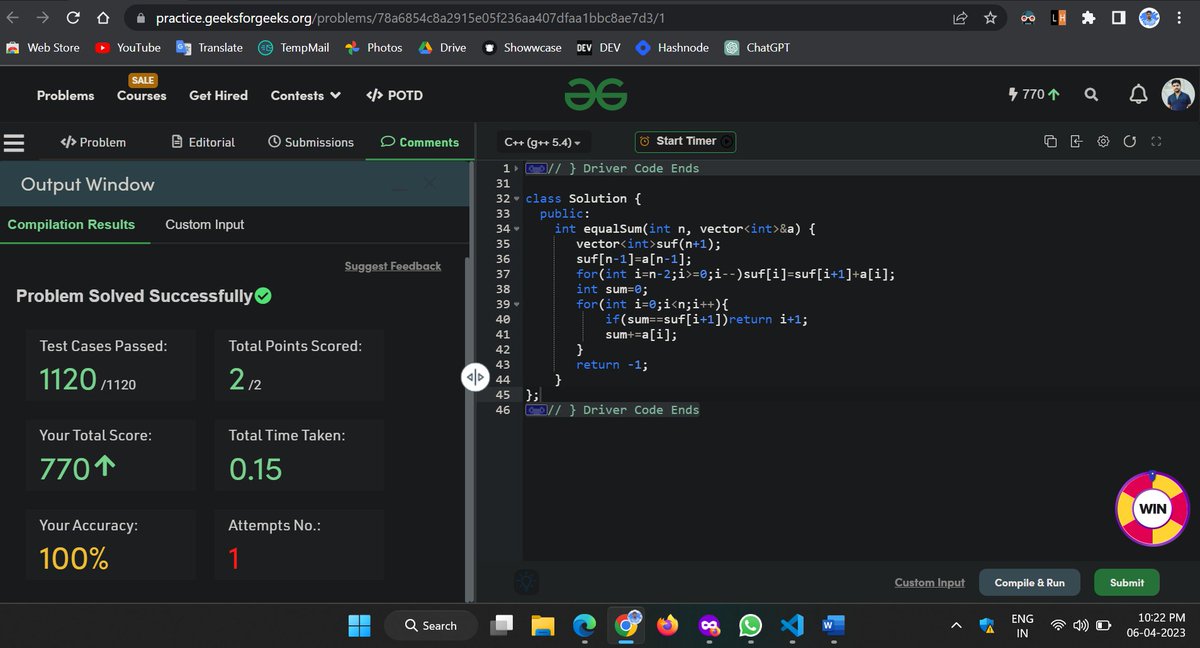1200x648 pixels.
Task: Open the spy-glasses browser extension
Action: coord(1028,18)
